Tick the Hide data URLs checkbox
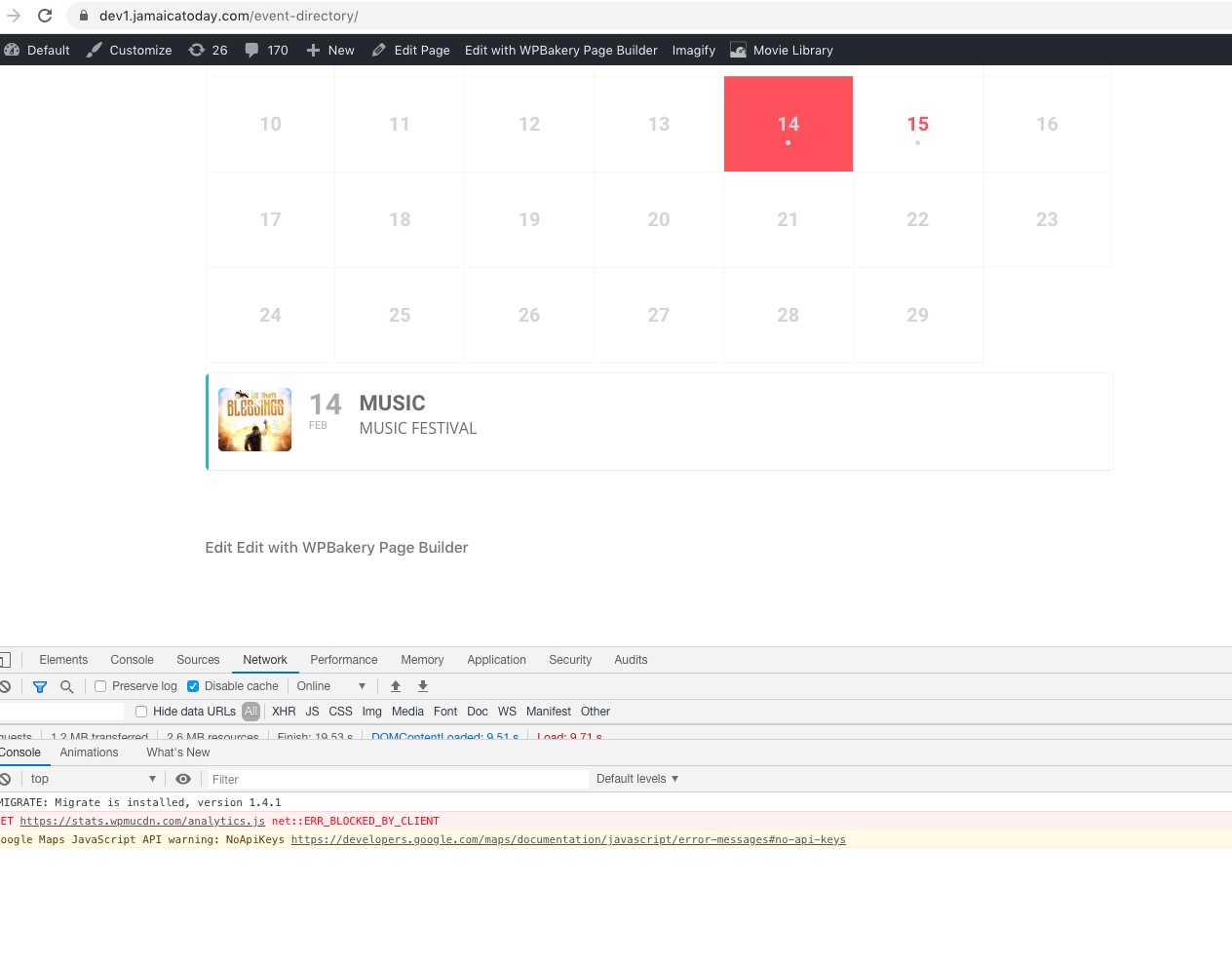1232x965 pixels. pos(141,712)
